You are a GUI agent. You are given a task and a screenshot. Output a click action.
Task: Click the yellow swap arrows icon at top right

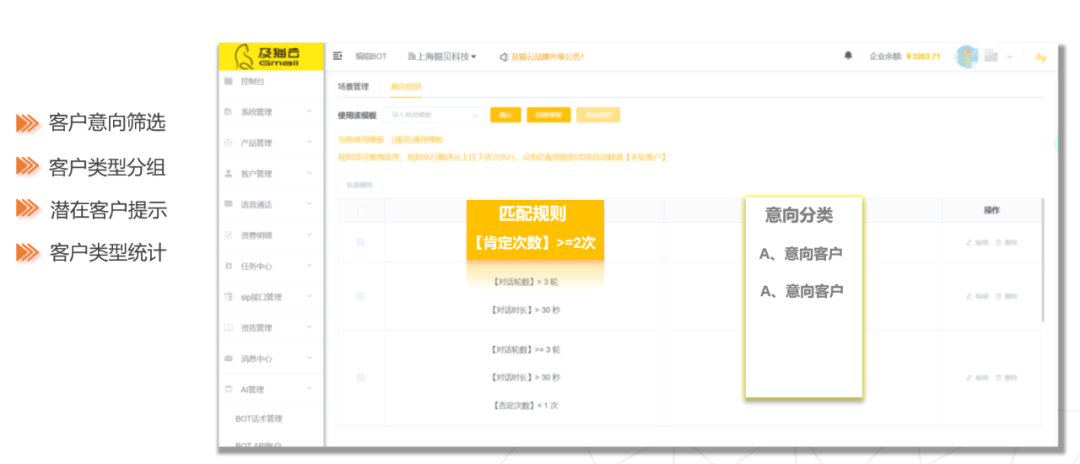(x=1040, y=57)
